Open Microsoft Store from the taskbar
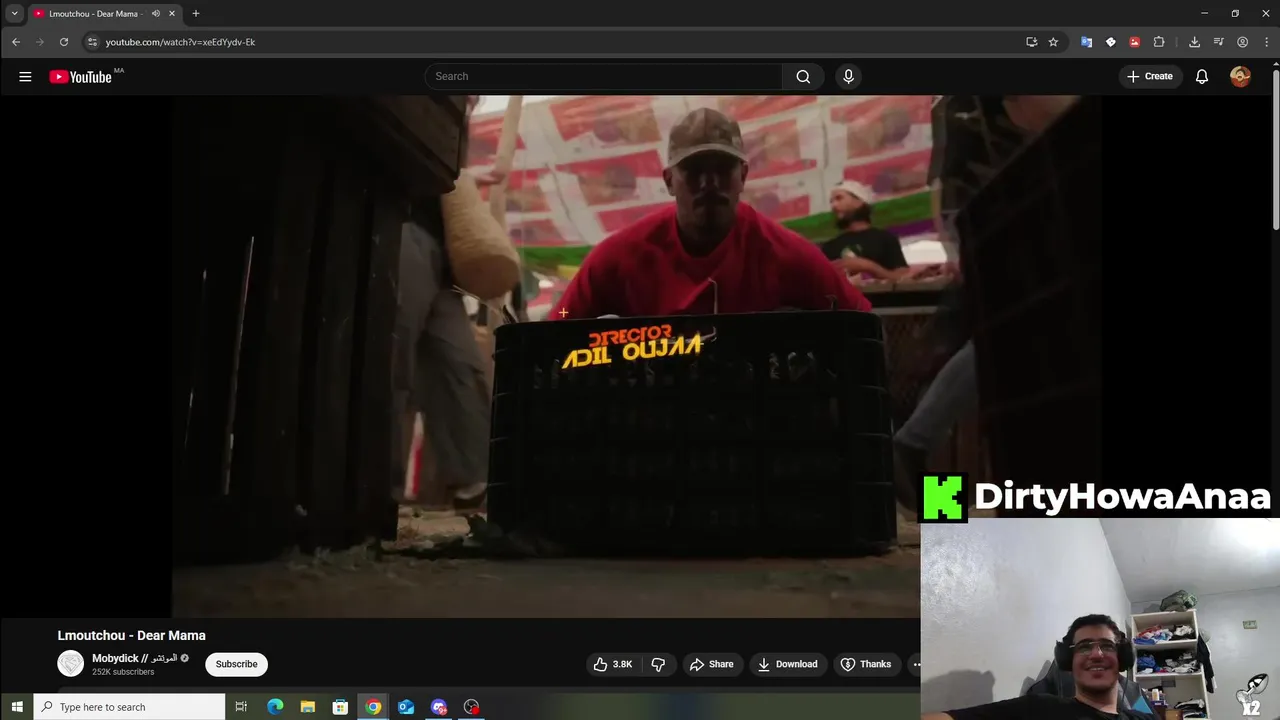Screen dimensions: 1280x720 click(340, 707)
